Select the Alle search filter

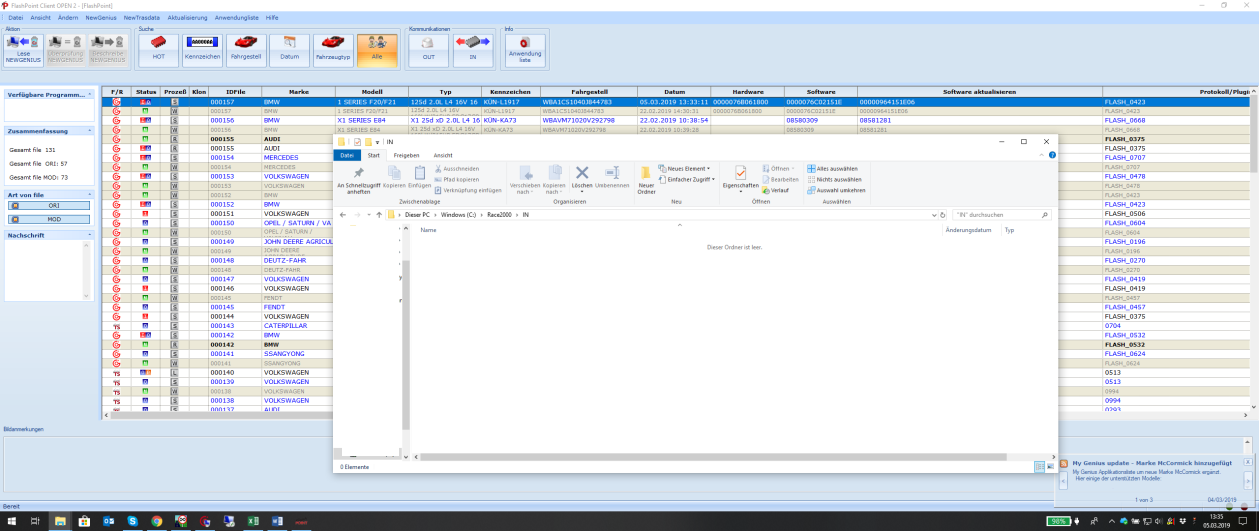377,50
